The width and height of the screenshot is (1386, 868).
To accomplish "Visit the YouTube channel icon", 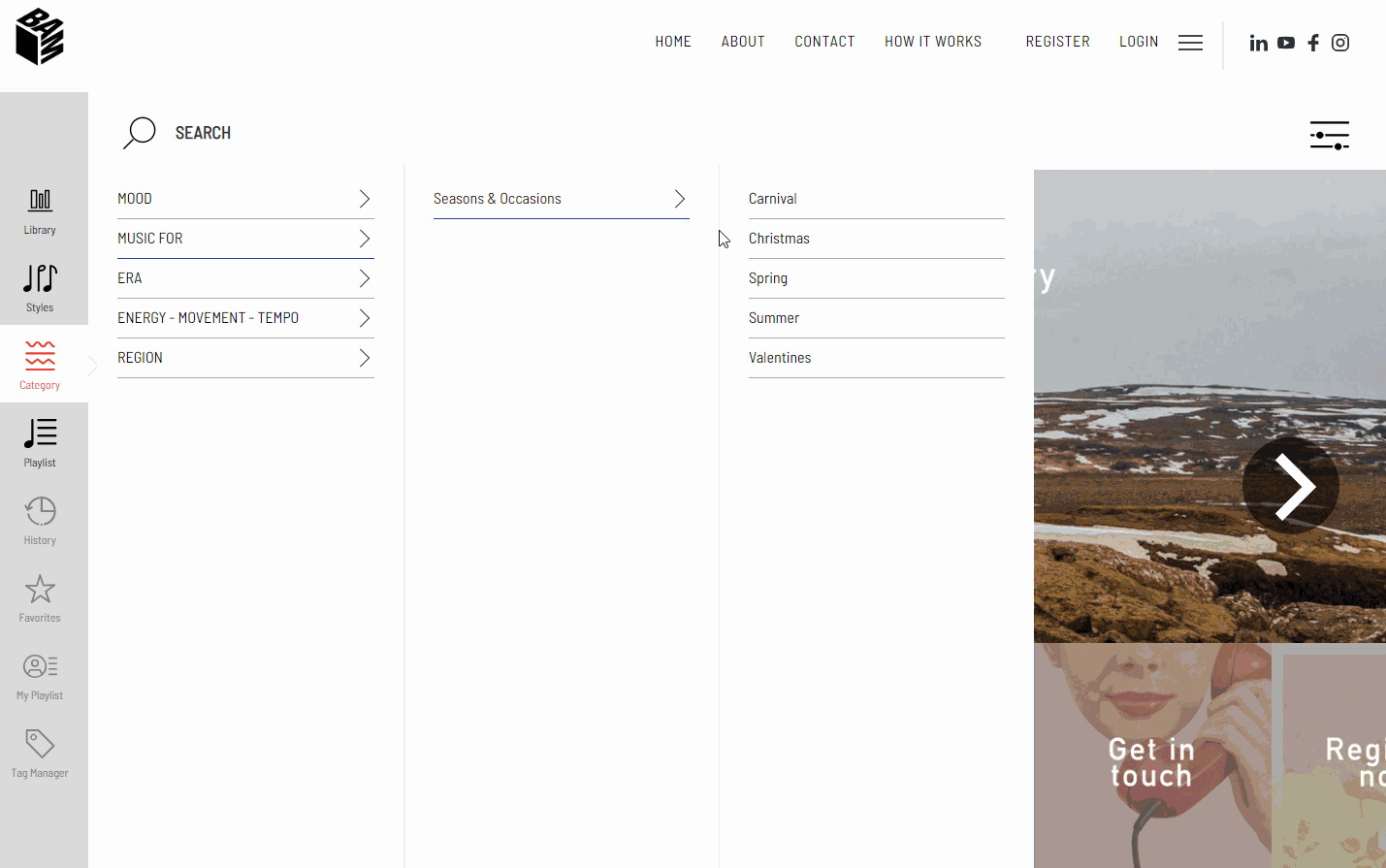I will 1286,43.
